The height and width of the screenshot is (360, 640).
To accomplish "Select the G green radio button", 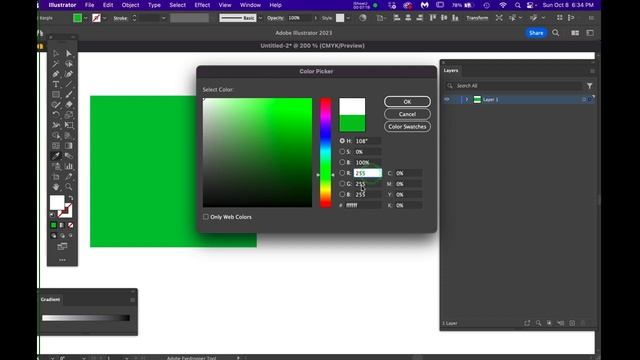I will click(x=342, y=184).
